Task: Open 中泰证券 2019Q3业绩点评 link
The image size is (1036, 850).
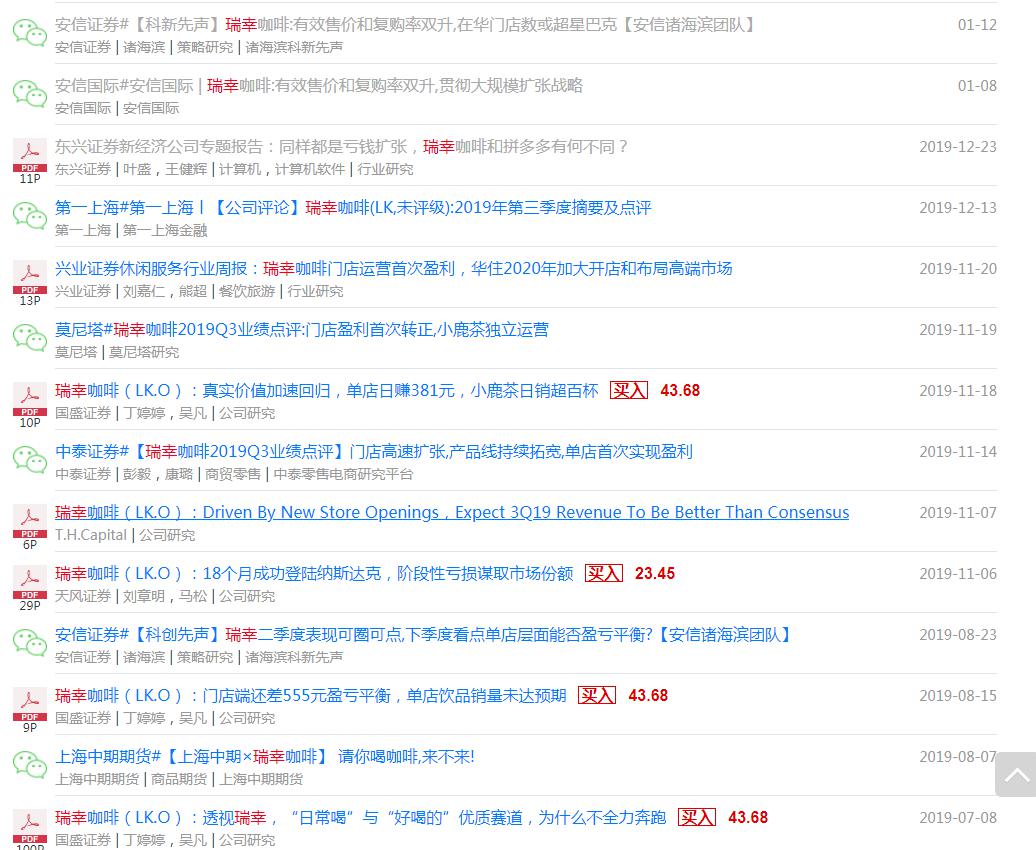Action: 374,452
